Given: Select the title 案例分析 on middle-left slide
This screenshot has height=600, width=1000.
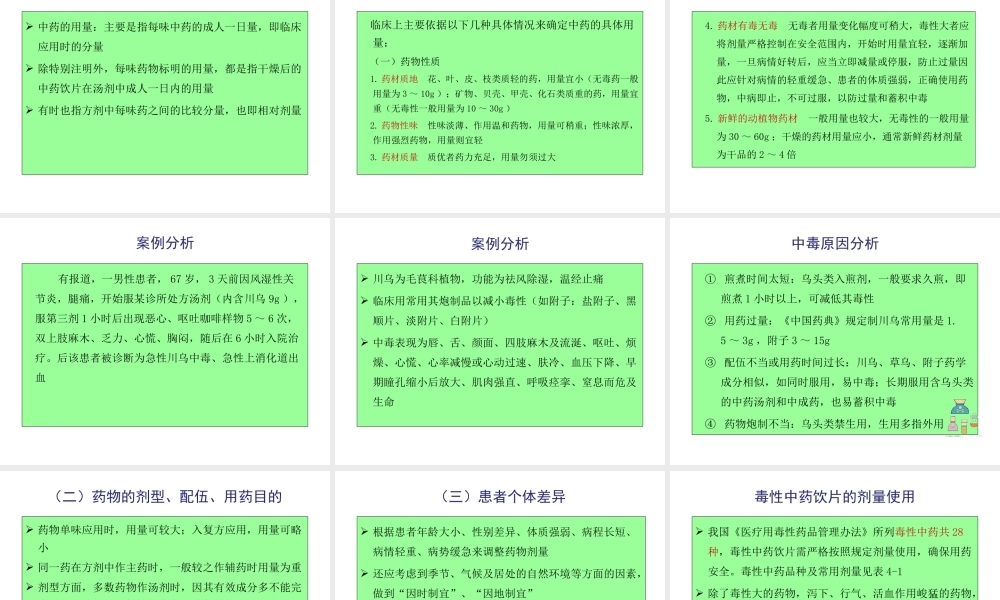Looking at the screenshot, I should point(163,243).
